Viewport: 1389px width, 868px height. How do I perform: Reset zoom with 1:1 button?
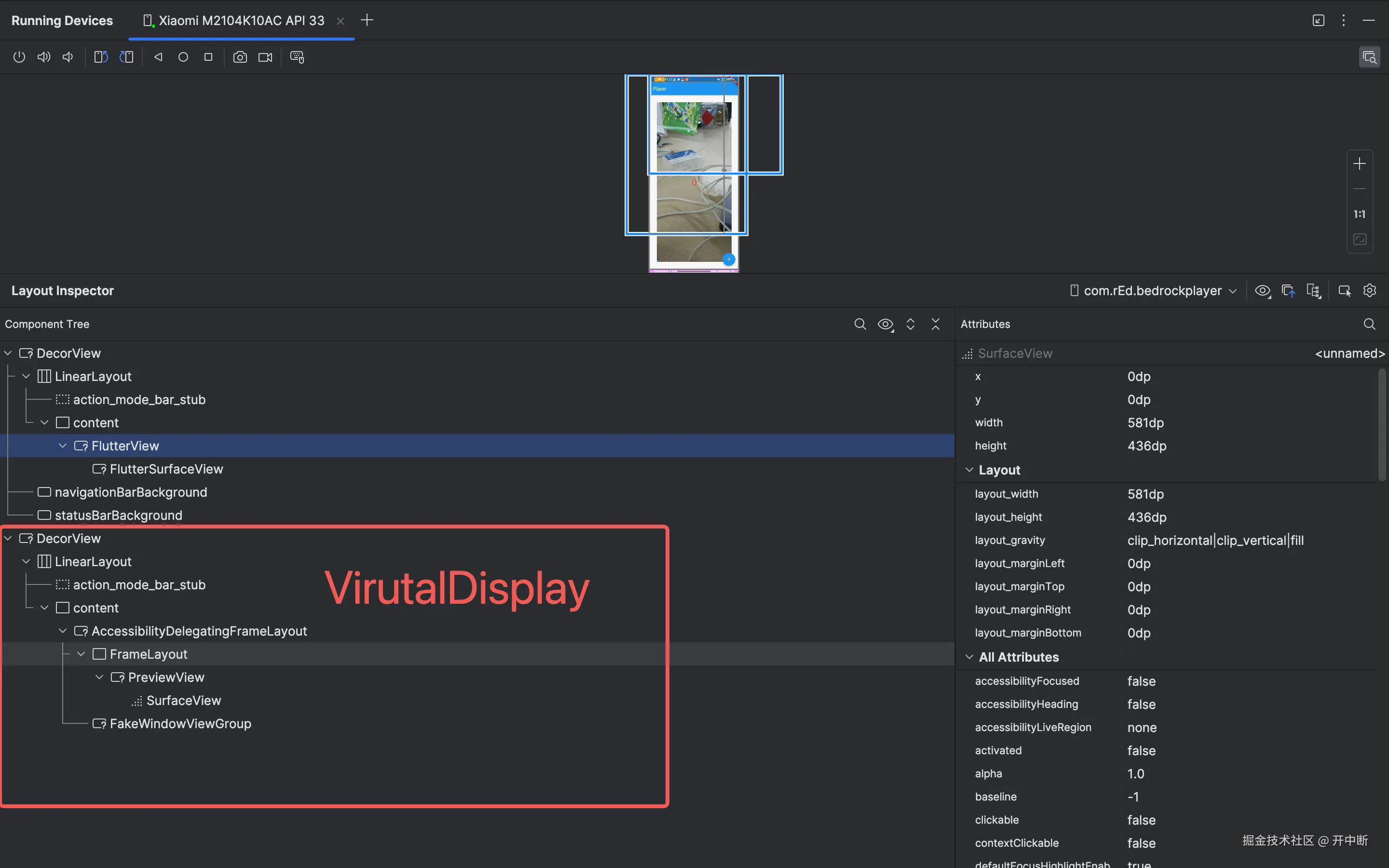tap(1359, 214)
